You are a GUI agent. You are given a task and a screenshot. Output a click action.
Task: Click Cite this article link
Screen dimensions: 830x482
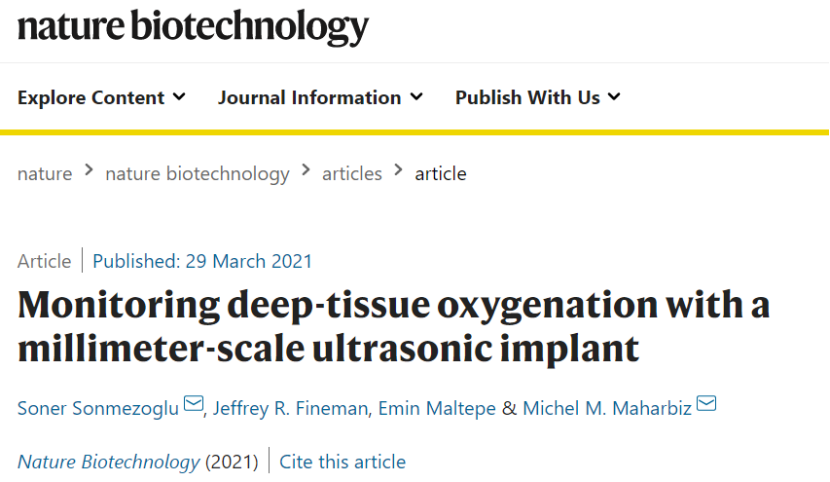point(342,462)
